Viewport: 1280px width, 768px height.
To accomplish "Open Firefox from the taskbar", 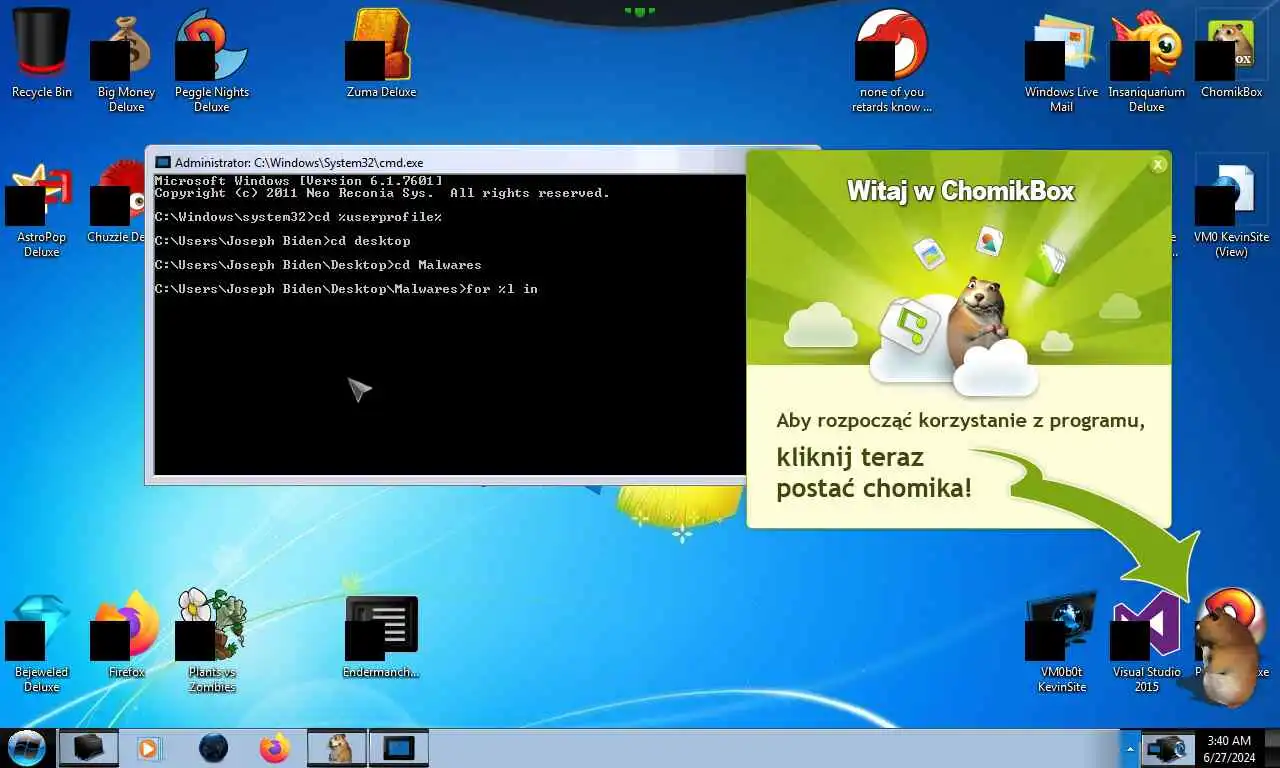I will coord(274,748).
